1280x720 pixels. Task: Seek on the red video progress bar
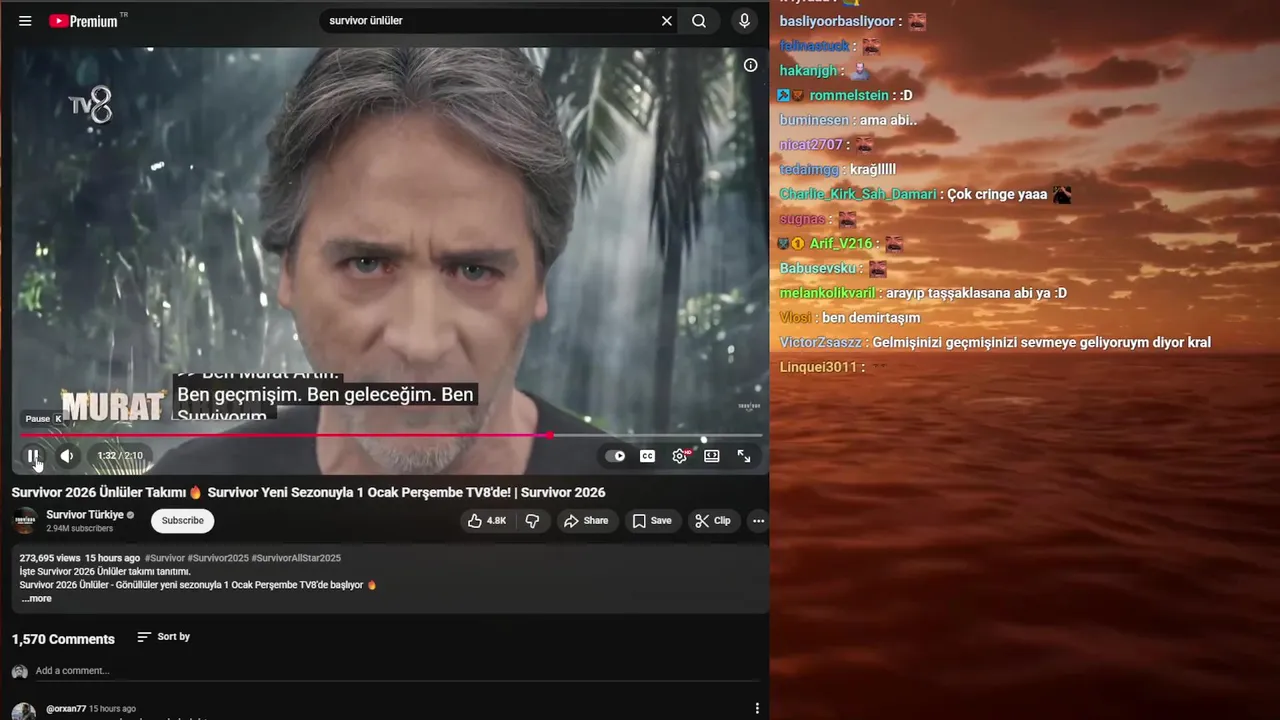391,435
